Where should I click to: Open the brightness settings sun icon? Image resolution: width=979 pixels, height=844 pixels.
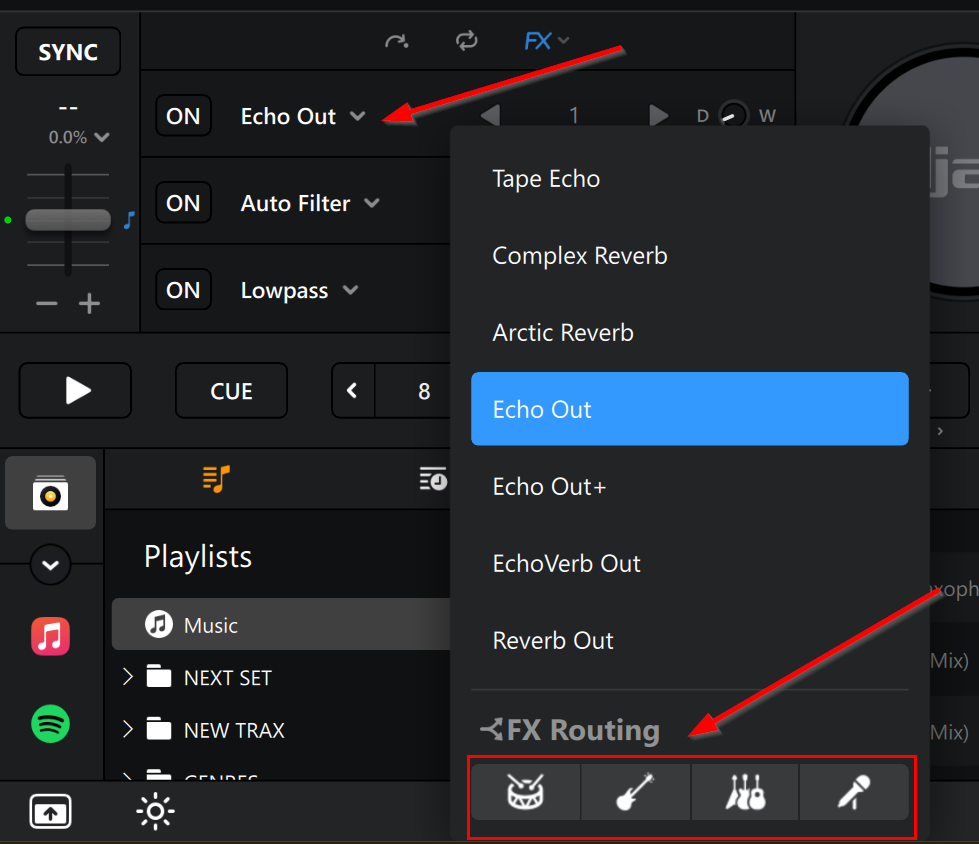coord(156,812)
